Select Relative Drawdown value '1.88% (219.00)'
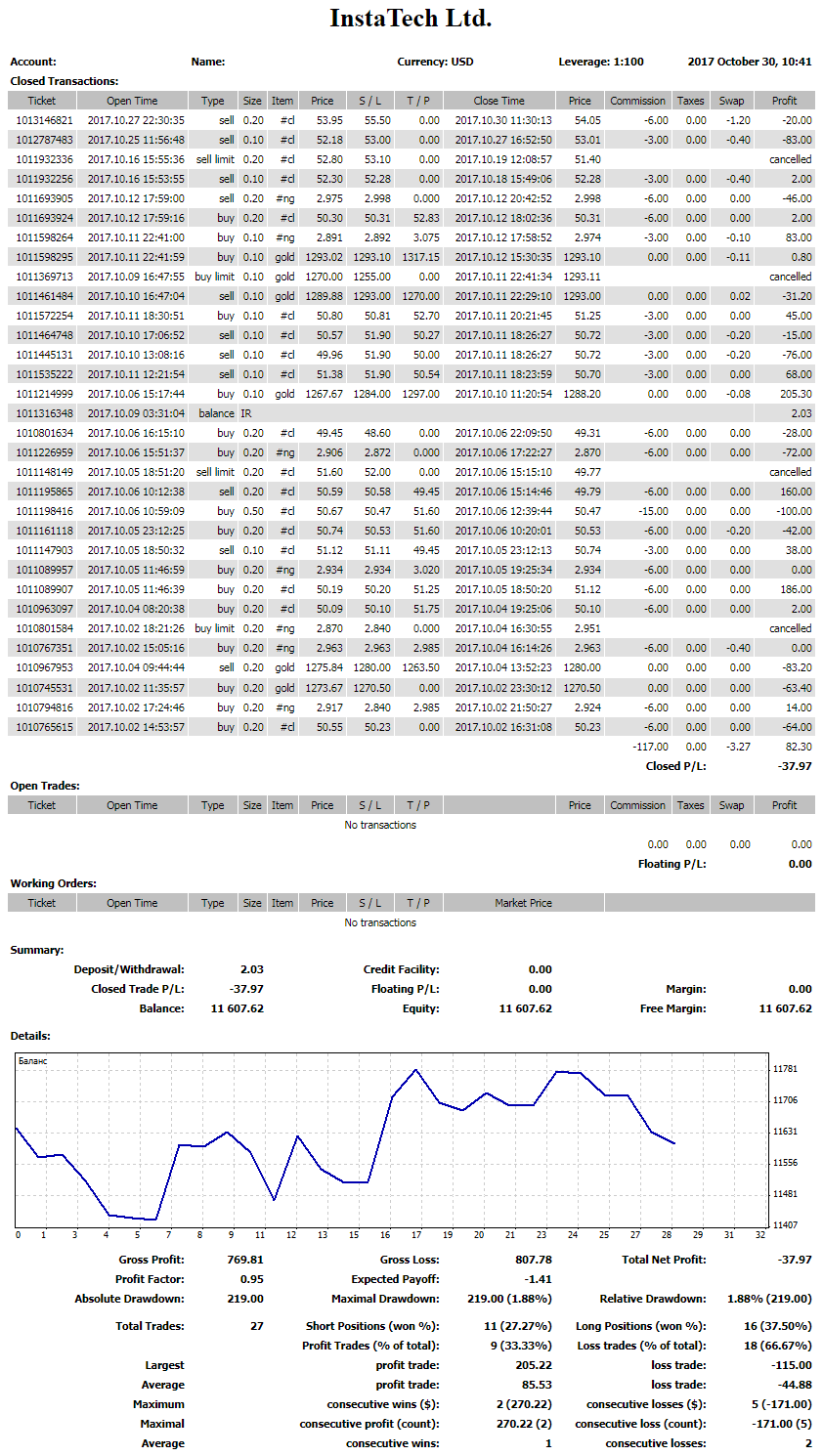 click(x=770, y=1299)
